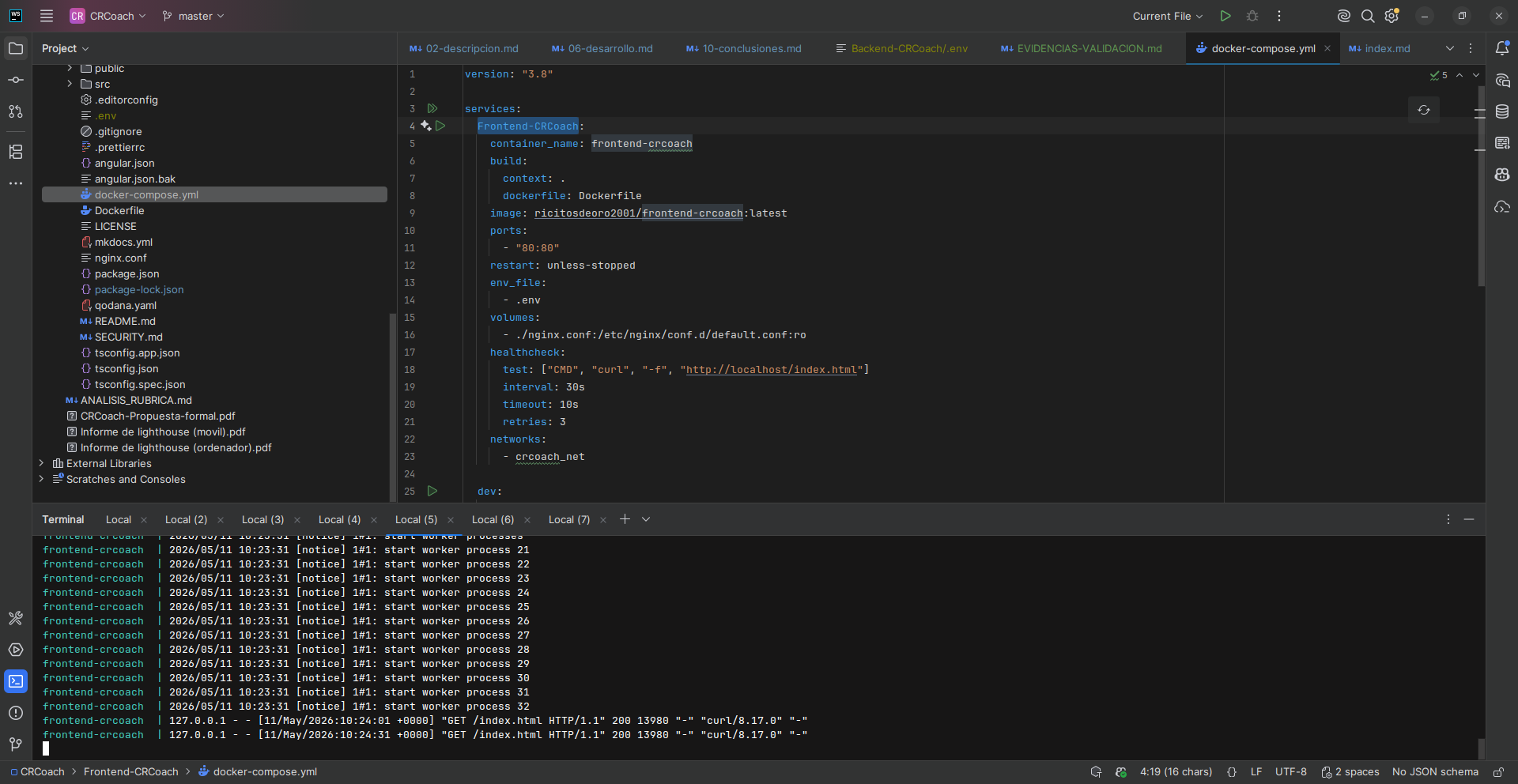Viewport: 1518px width, 784px height.
Task: Open the new terminal session options dropdown
Action: (646, 519)
